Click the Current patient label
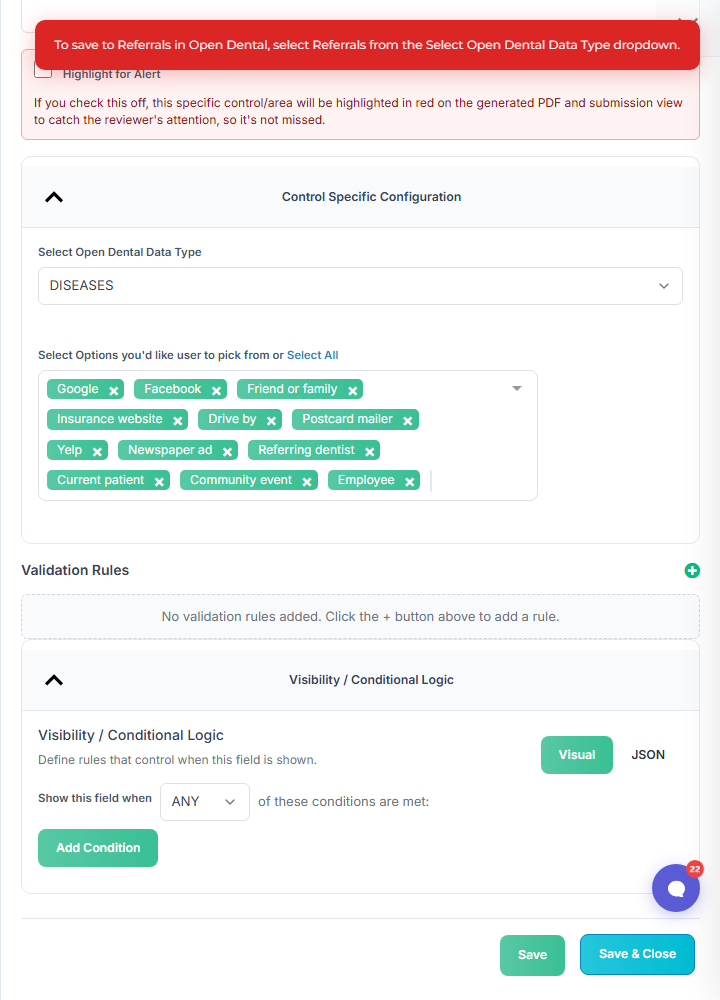Screen dimensions: 720x1000 click(x=101, y=480)
